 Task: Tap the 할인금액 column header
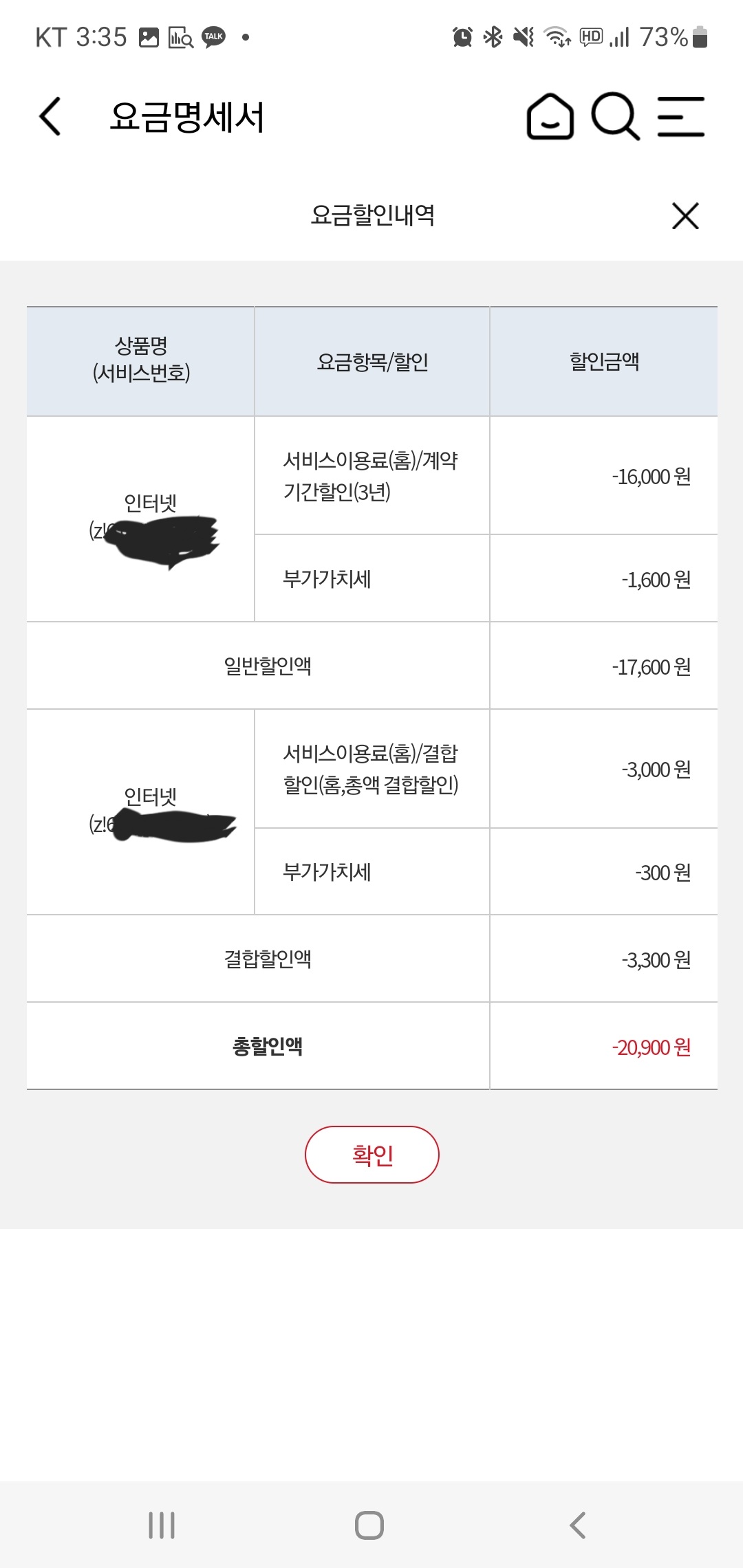tap(604, 362)
